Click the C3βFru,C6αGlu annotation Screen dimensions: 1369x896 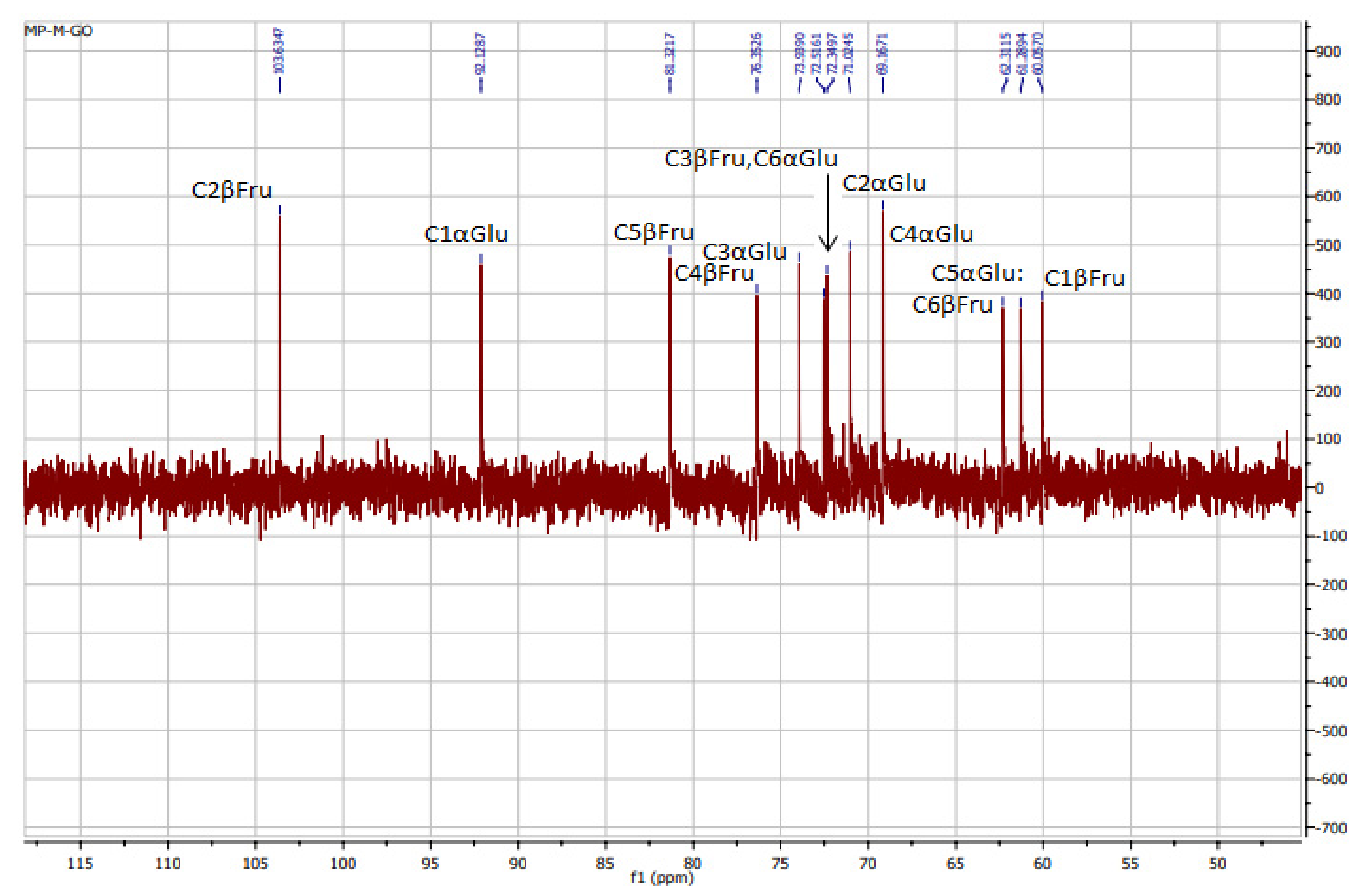751,159
